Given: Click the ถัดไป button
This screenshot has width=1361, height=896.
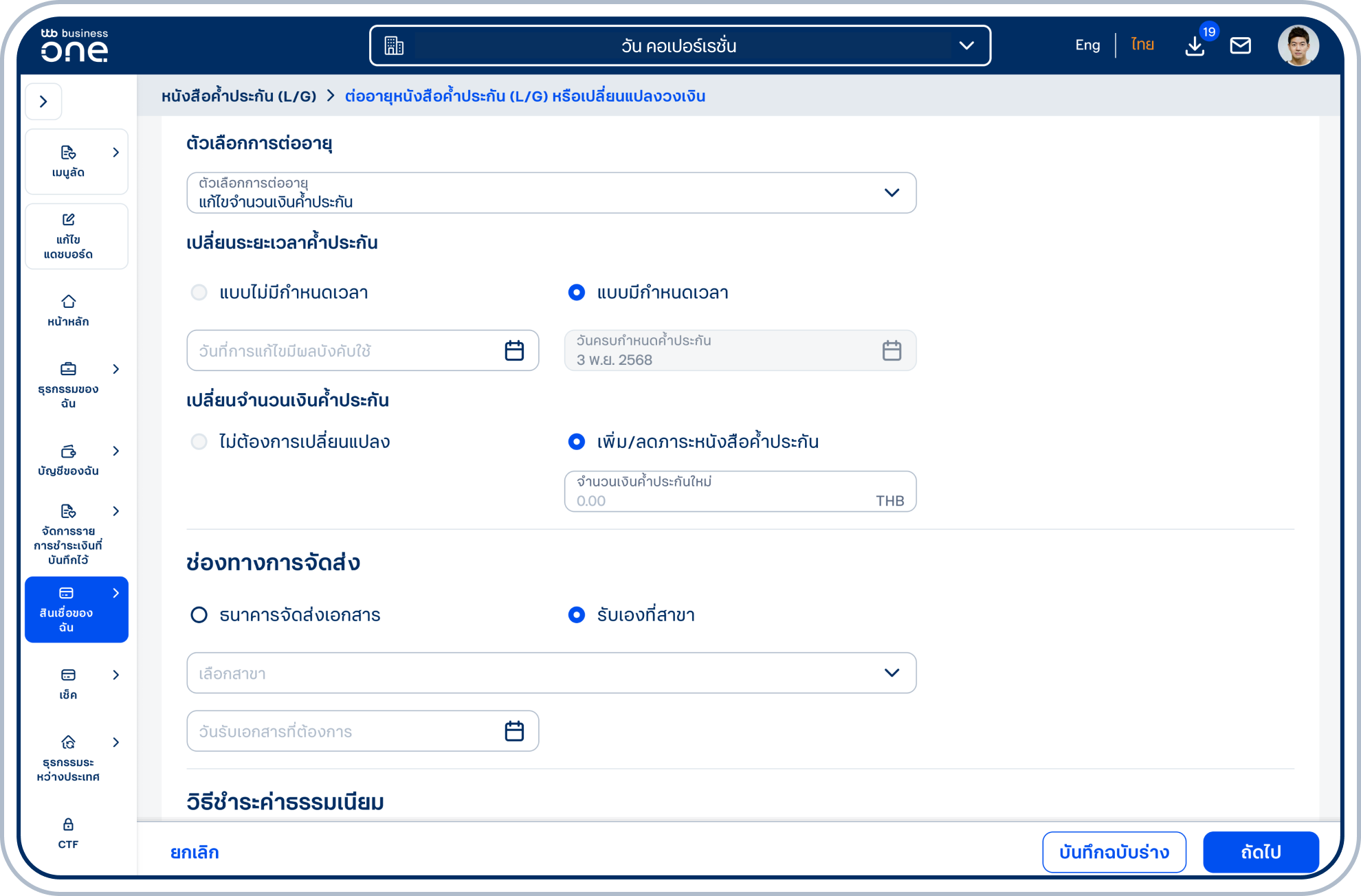Looking at the screenshot, I should coord(1260,852).
